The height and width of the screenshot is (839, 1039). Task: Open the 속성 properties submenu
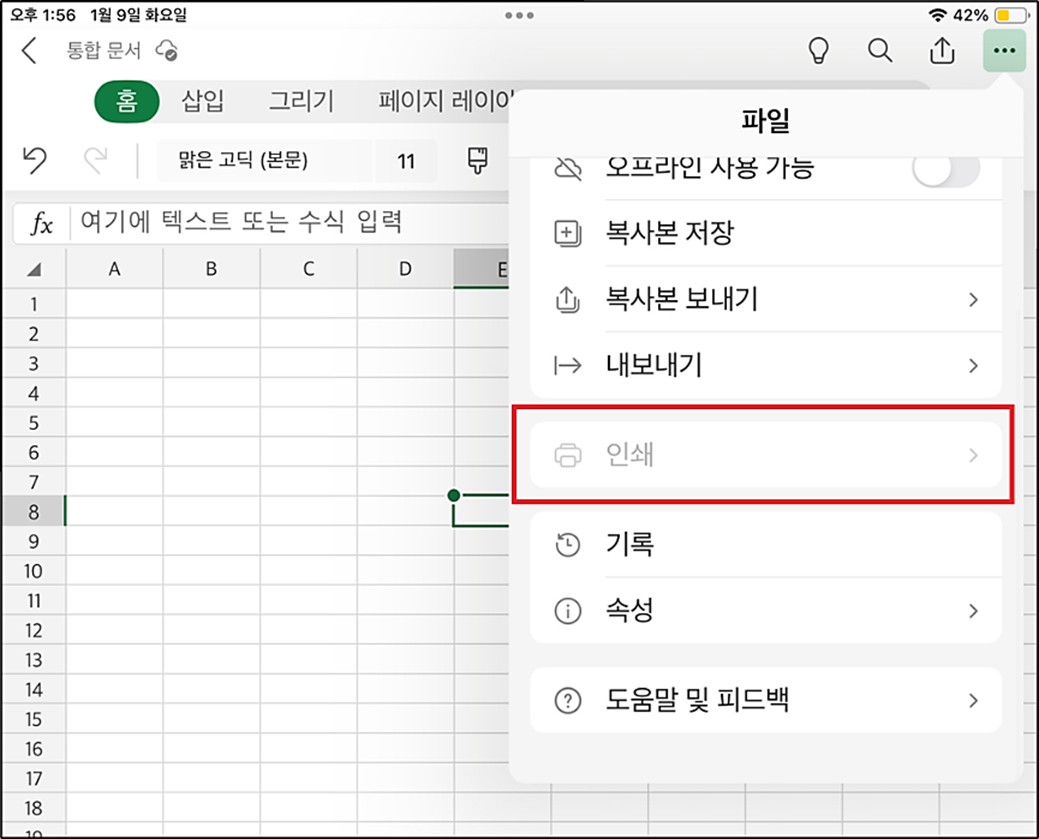tap(765, 610)
